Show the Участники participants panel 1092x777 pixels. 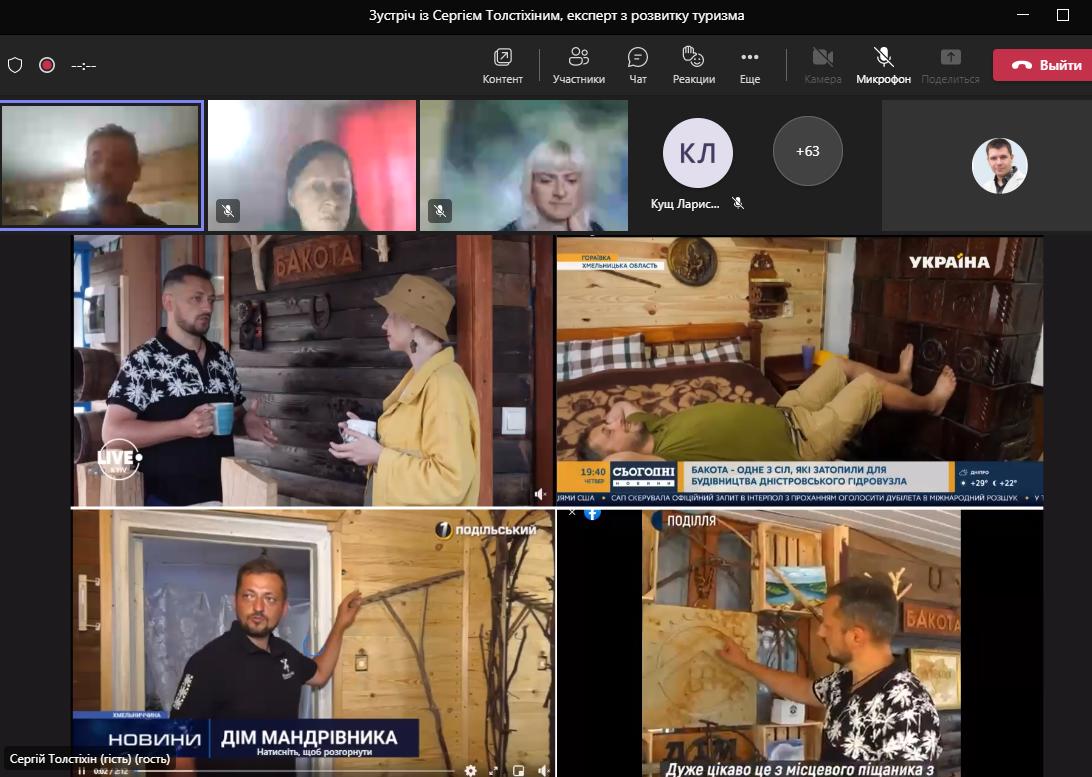(578, 65)
